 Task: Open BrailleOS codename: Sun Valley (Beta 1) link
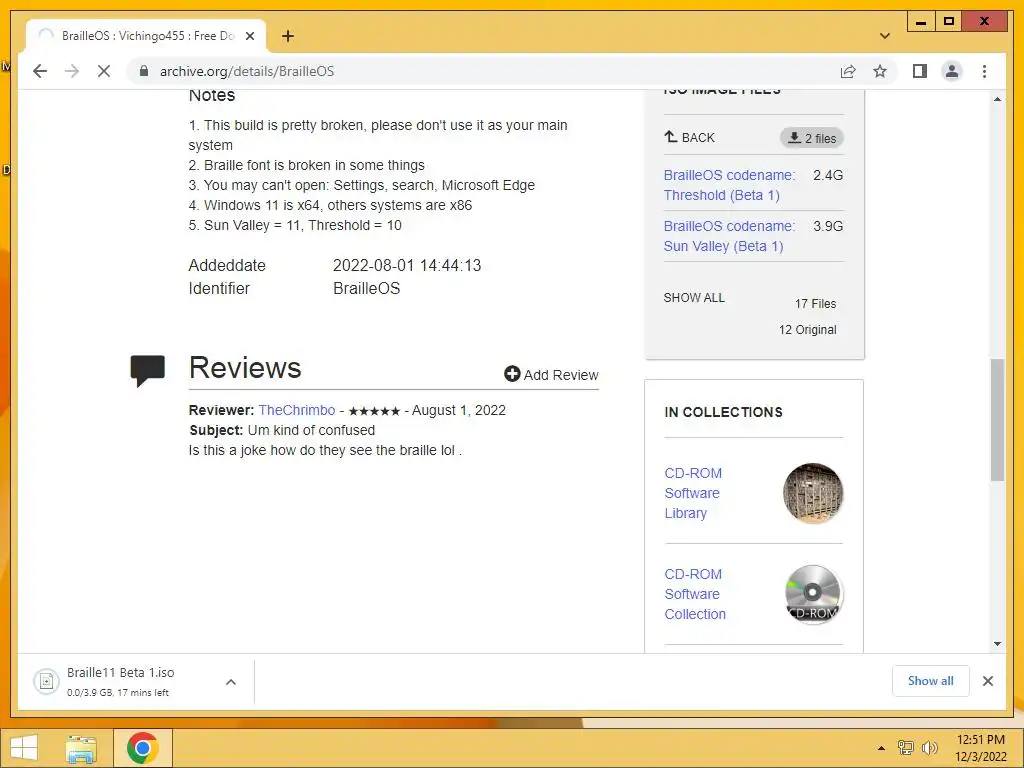pyautogui.click(x=729, y=236)
